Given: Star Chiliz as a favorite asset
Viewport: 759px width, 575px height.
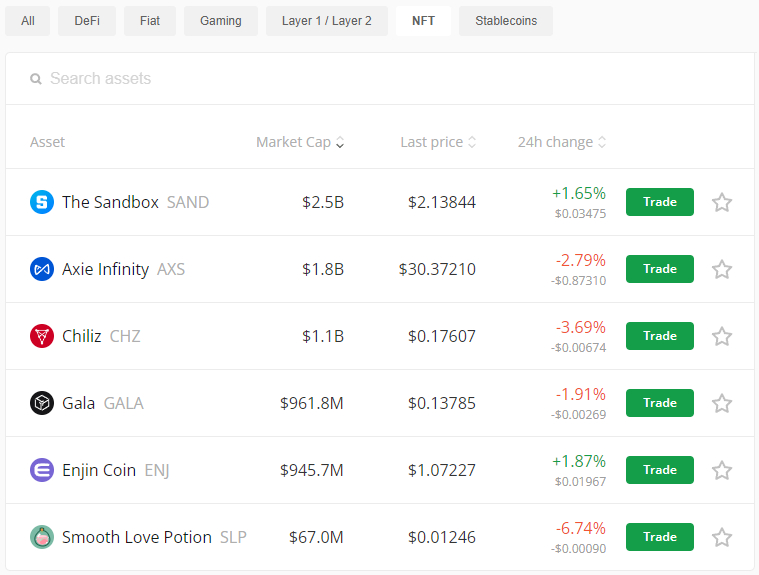Looking at the screenshot, I should point(722,336).
